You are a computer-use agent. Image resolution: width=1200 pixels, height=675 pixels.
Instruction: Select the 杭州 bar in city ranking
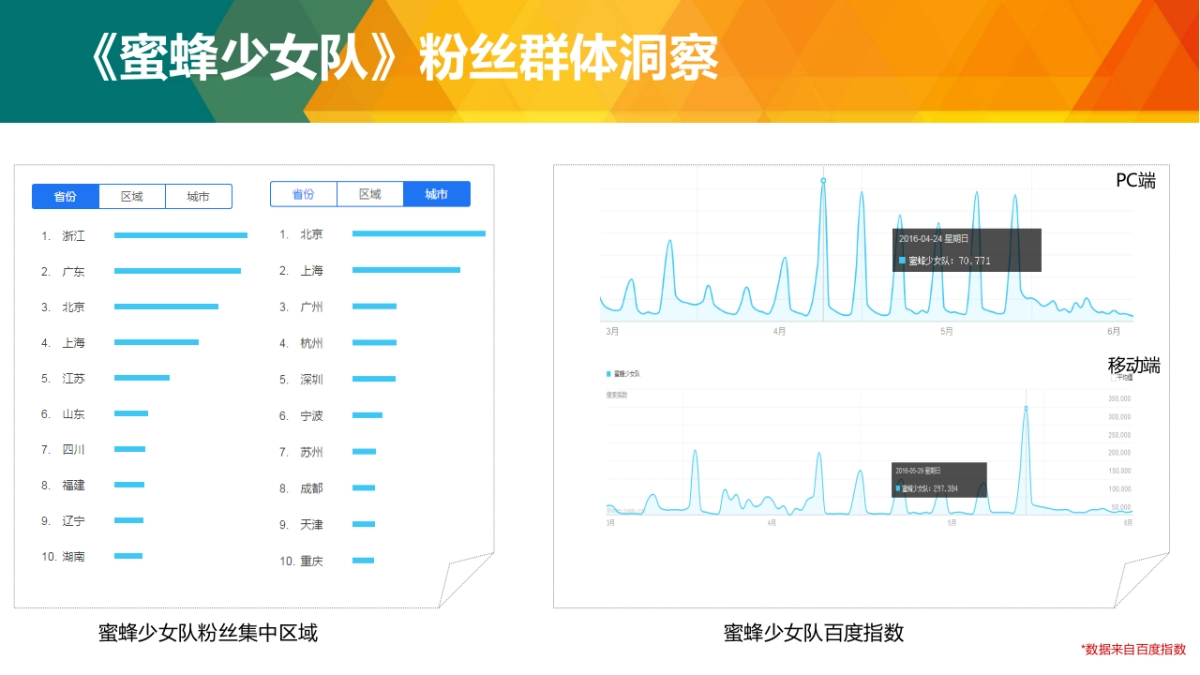pyautogui.click(x=374, y=343)
